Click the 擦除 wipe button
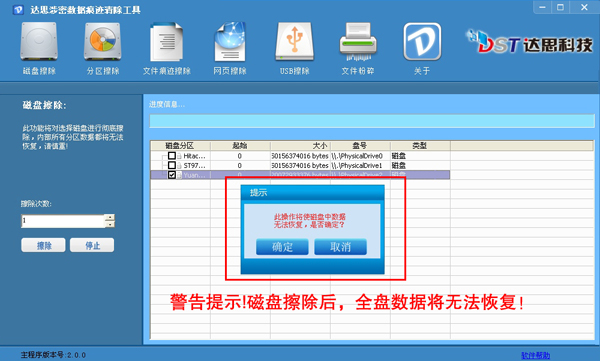 pos(43,245)
